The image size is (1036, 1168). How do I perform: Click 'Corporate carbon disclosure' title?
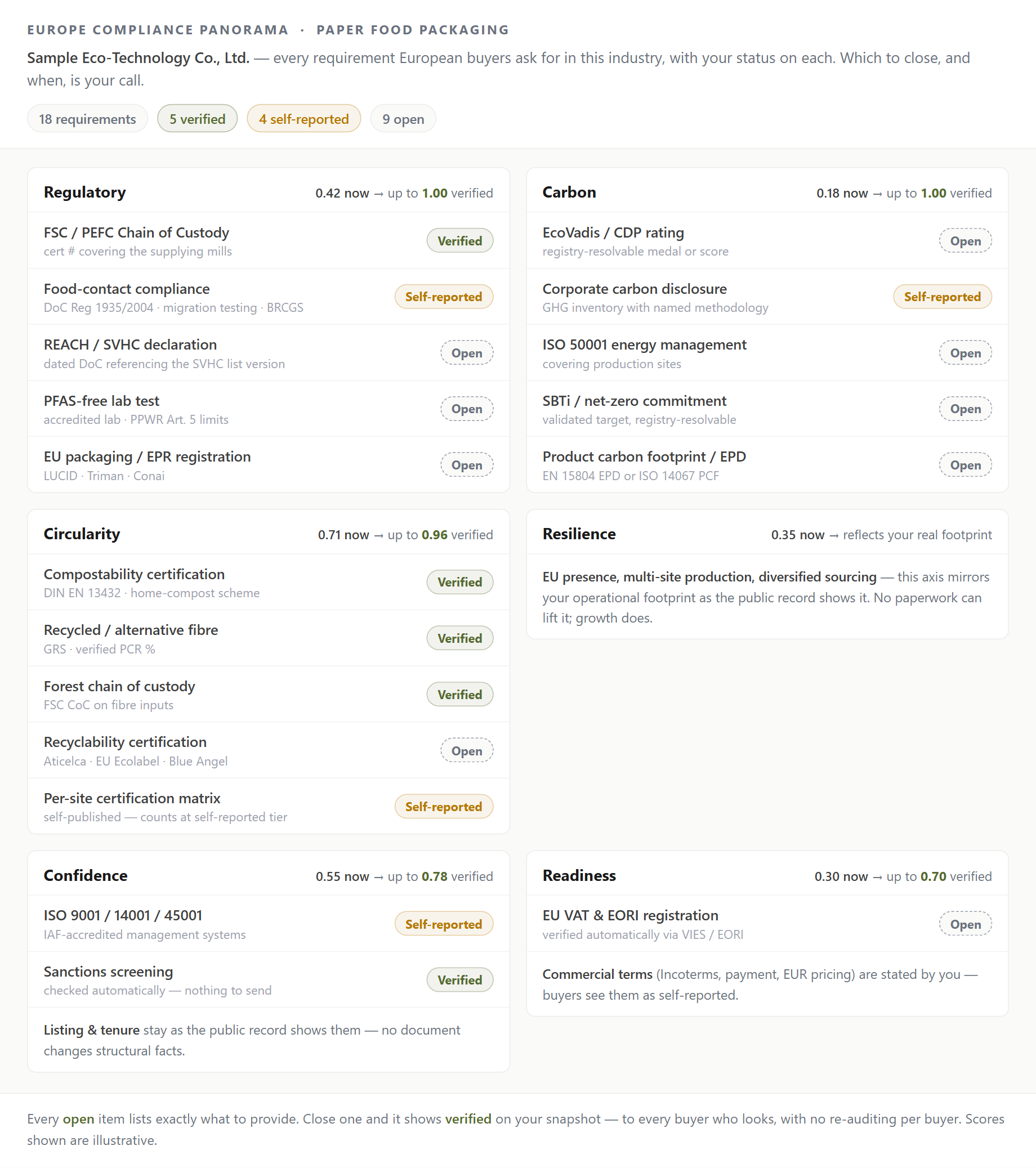coord(635,289)
